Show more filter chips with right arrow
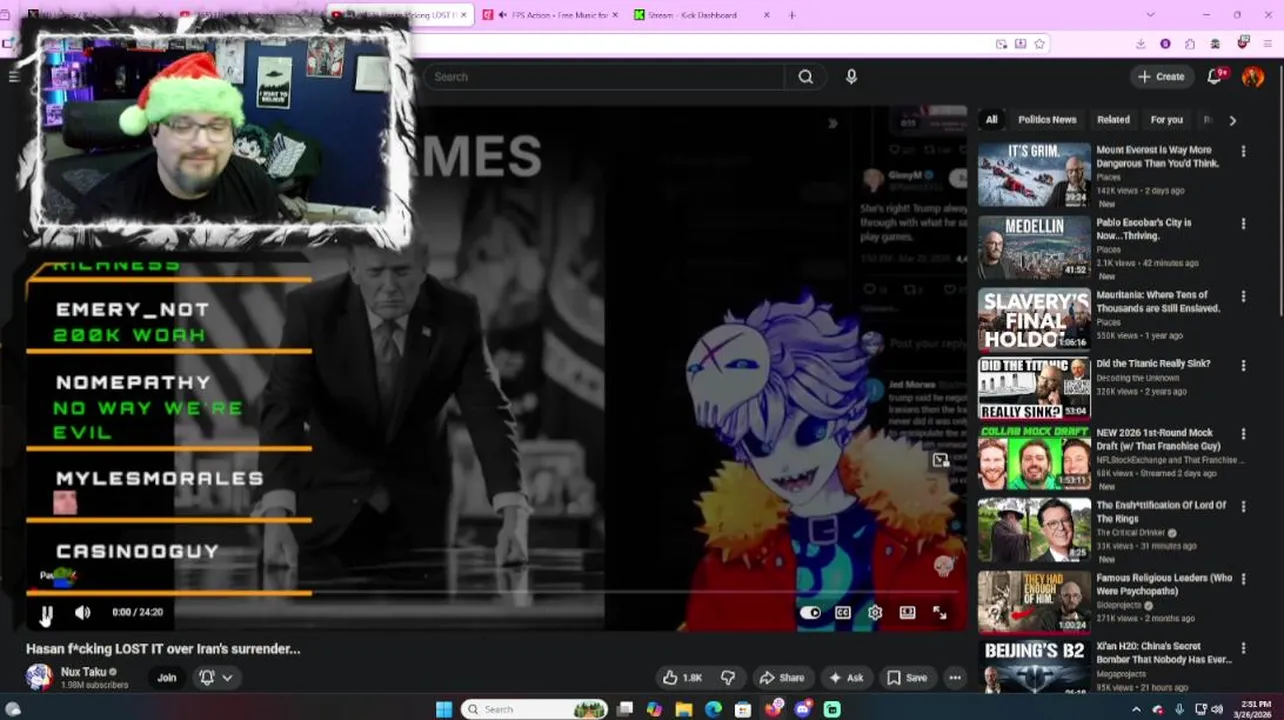 pos(1232,120)
